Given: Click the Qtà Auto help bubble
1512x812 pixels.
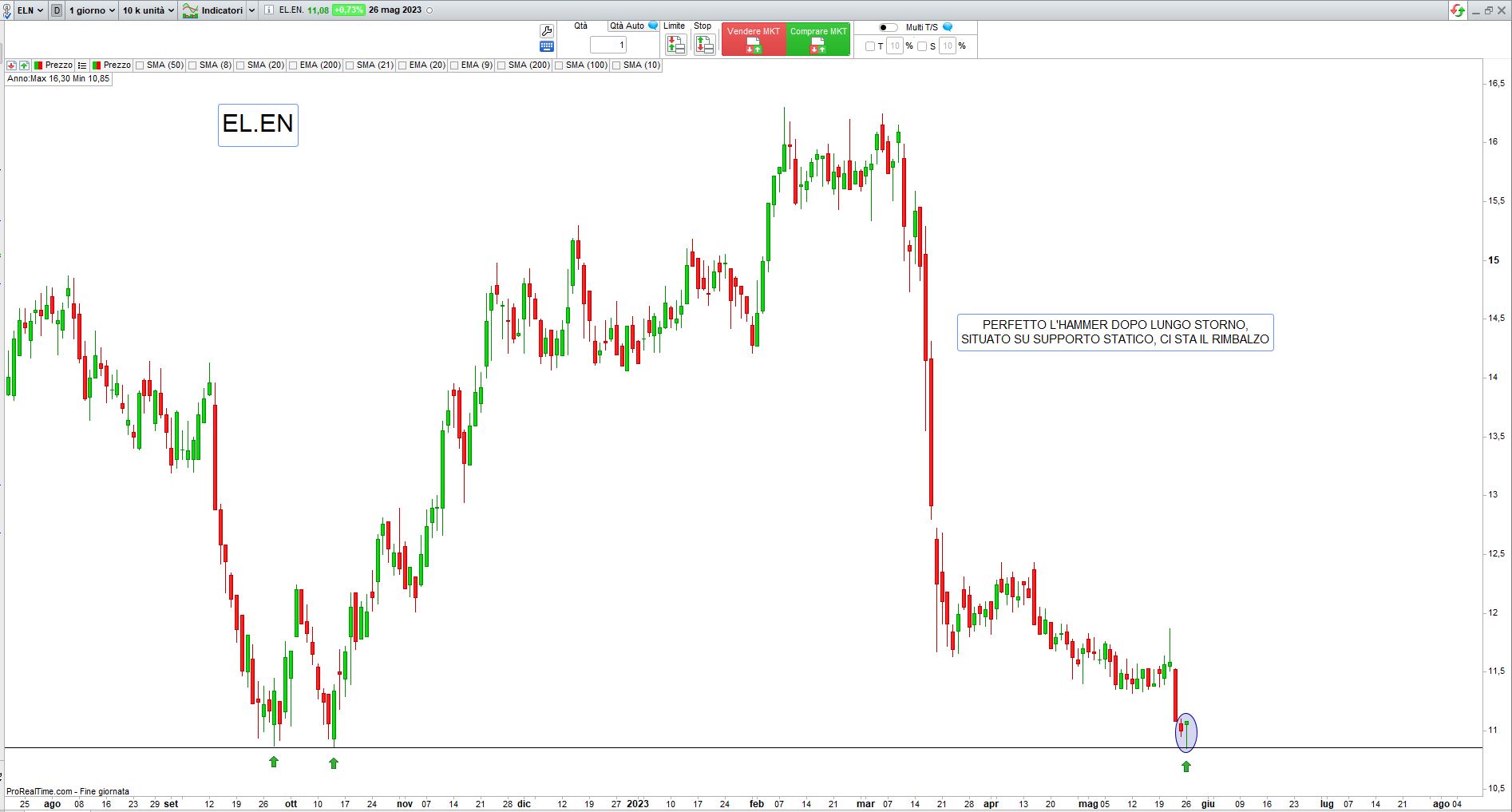Looking at the screenshot, I should tap(653, 26).
